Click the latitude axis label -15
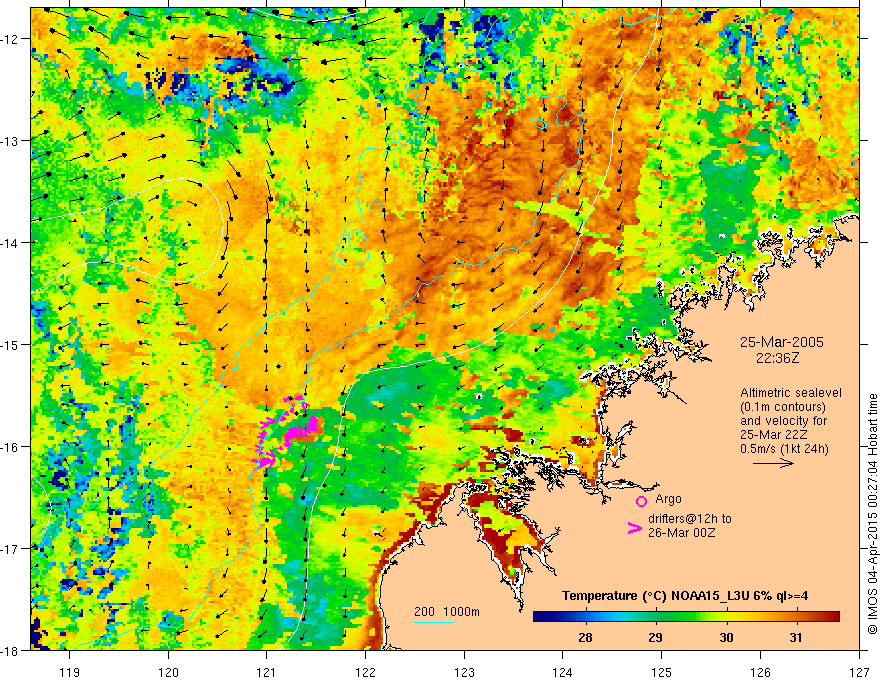The width and height of the screenshot is (880, 680). 10,344
